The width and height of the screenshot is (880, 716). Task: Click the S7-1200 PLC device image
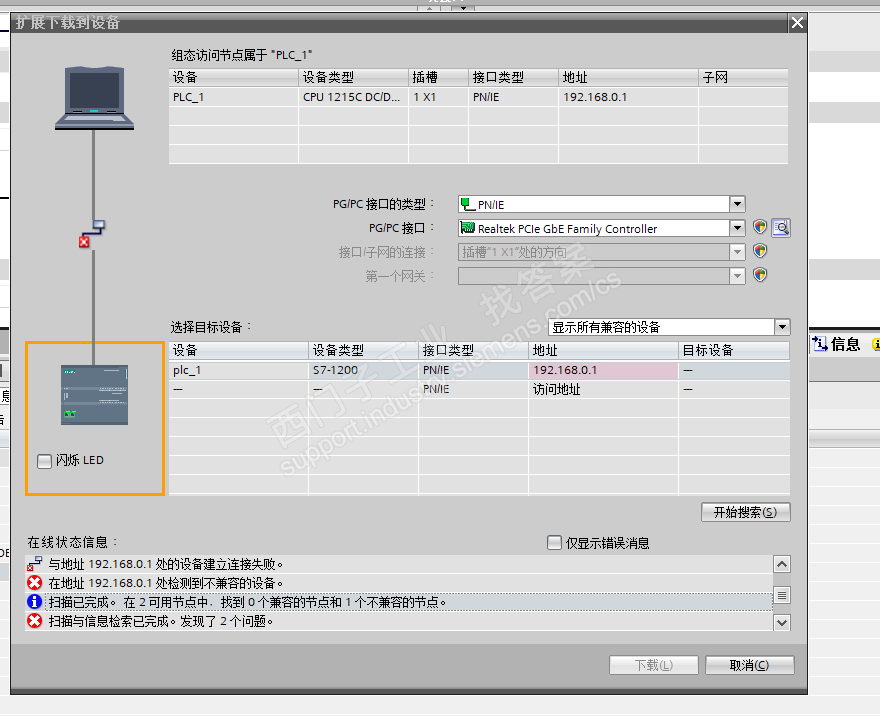(94, 394)
